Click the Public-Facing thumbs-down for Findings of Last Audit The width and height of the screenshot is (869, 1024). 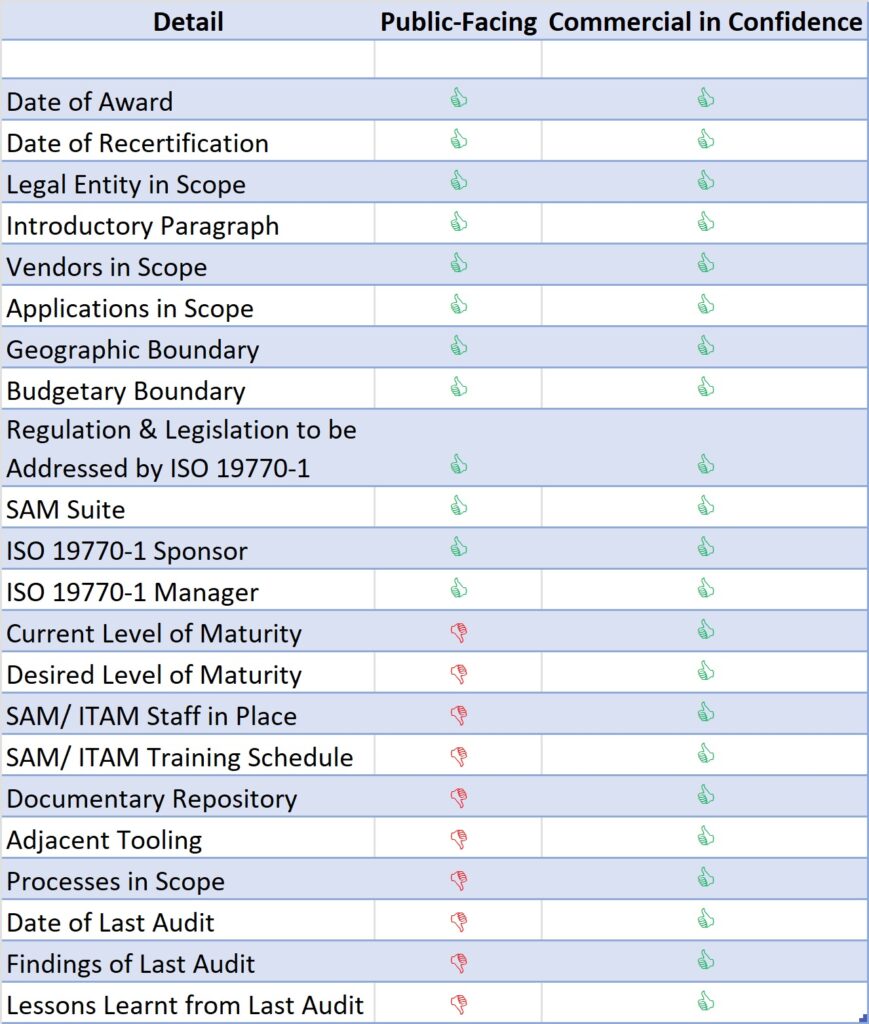[459, 962]
